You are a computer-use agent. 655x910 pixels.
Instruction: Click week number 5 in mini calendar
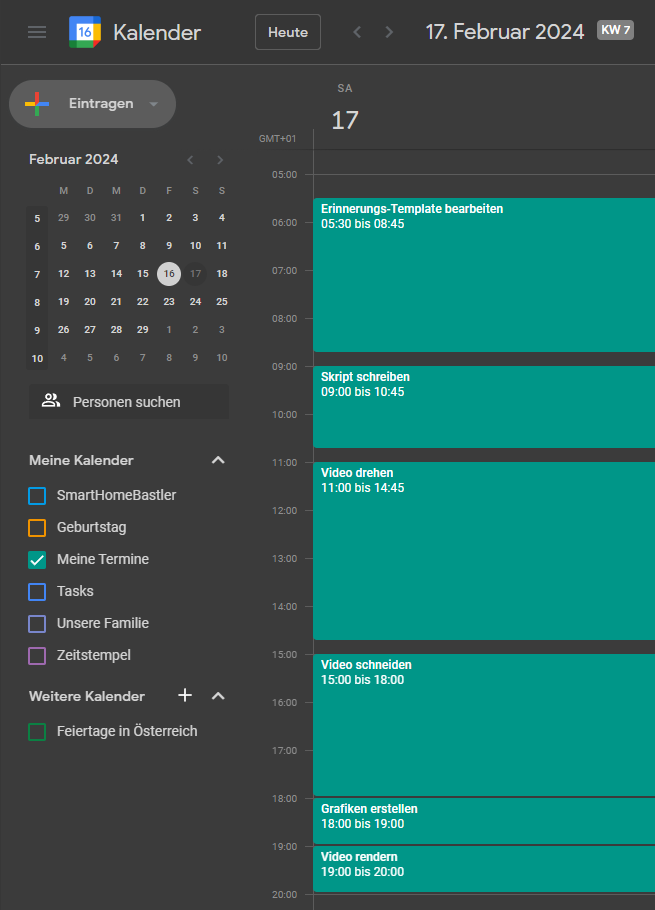[x=37, y=219]
